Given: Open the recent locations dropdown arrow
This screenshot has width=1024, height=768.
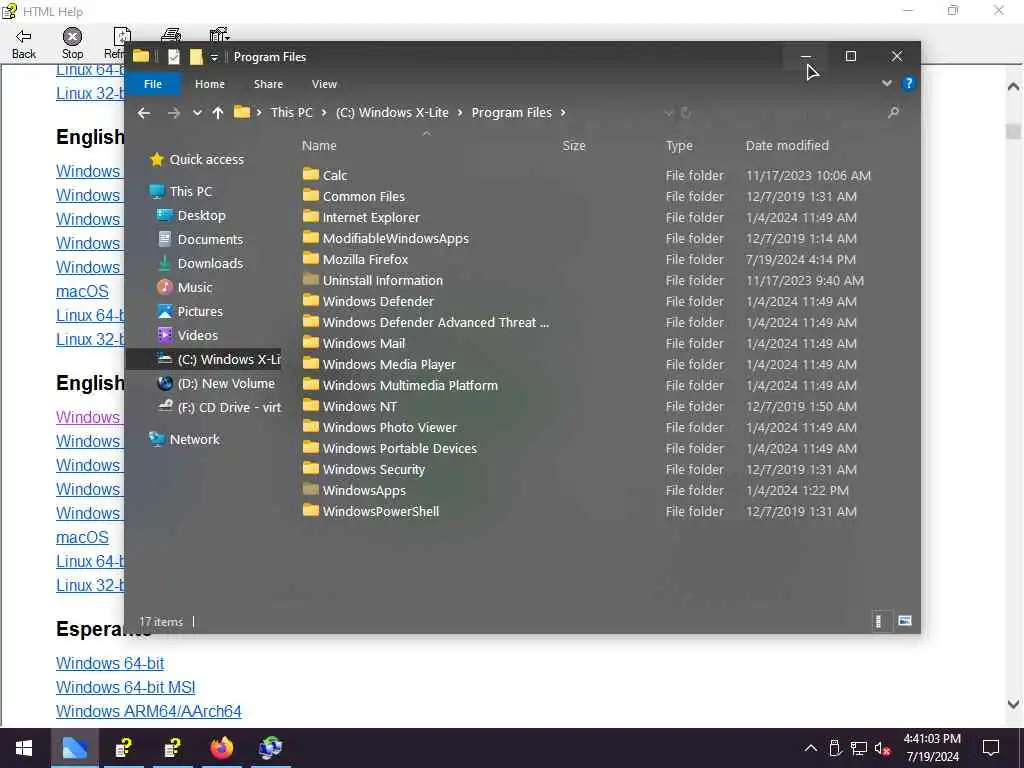Looking at the screenshot, I should click(x=197, y=113).
